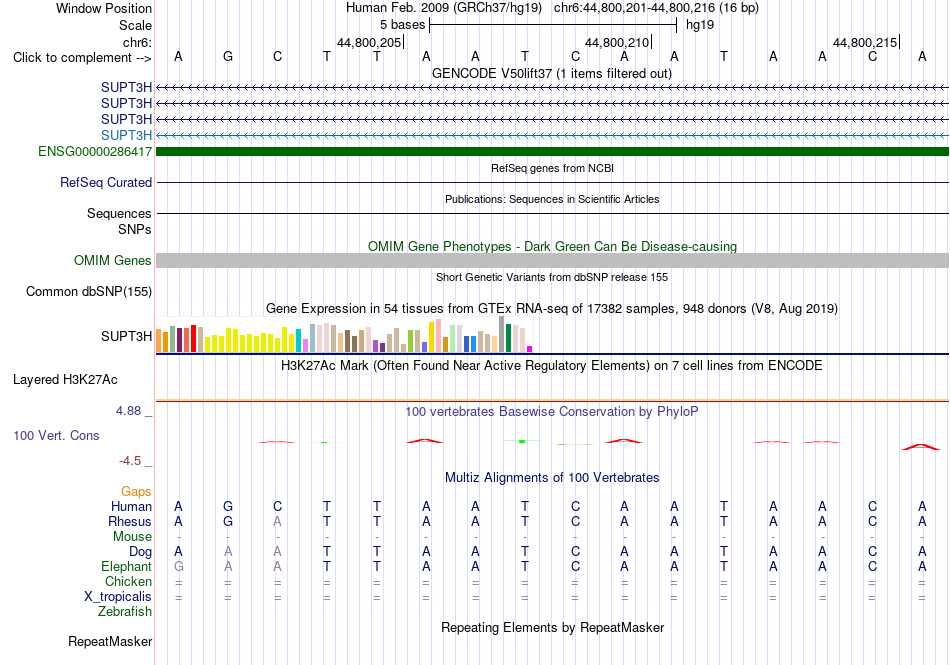This screenshot has width=950, height=665.
Task: Click the magenta bar ending the GTEx chart
Action: point(530,349)
